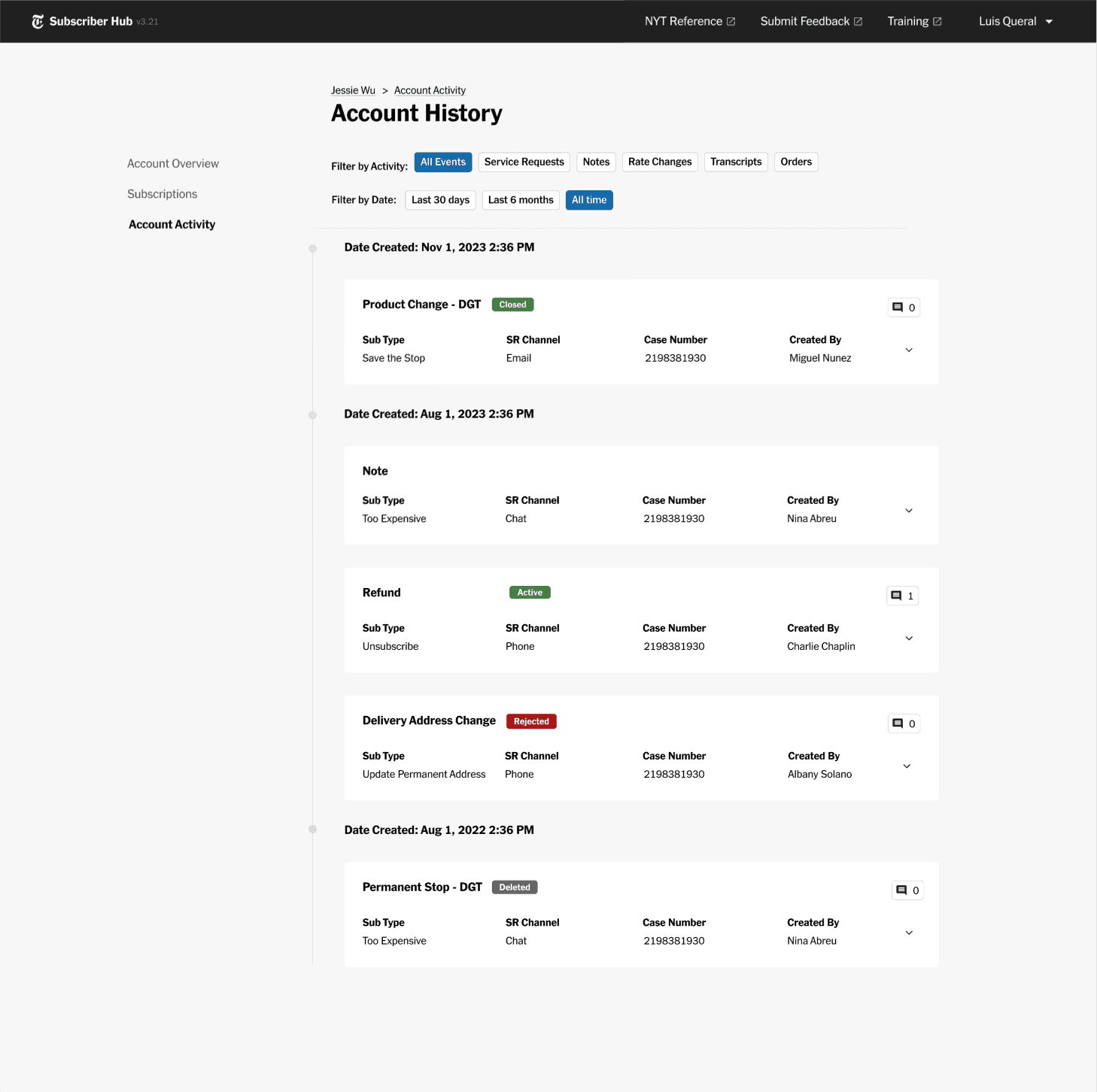Image resolution: width=1097 pixels, height=1092 pixels.
Task: Open Submit Feedback link
Action: [811, 22]
